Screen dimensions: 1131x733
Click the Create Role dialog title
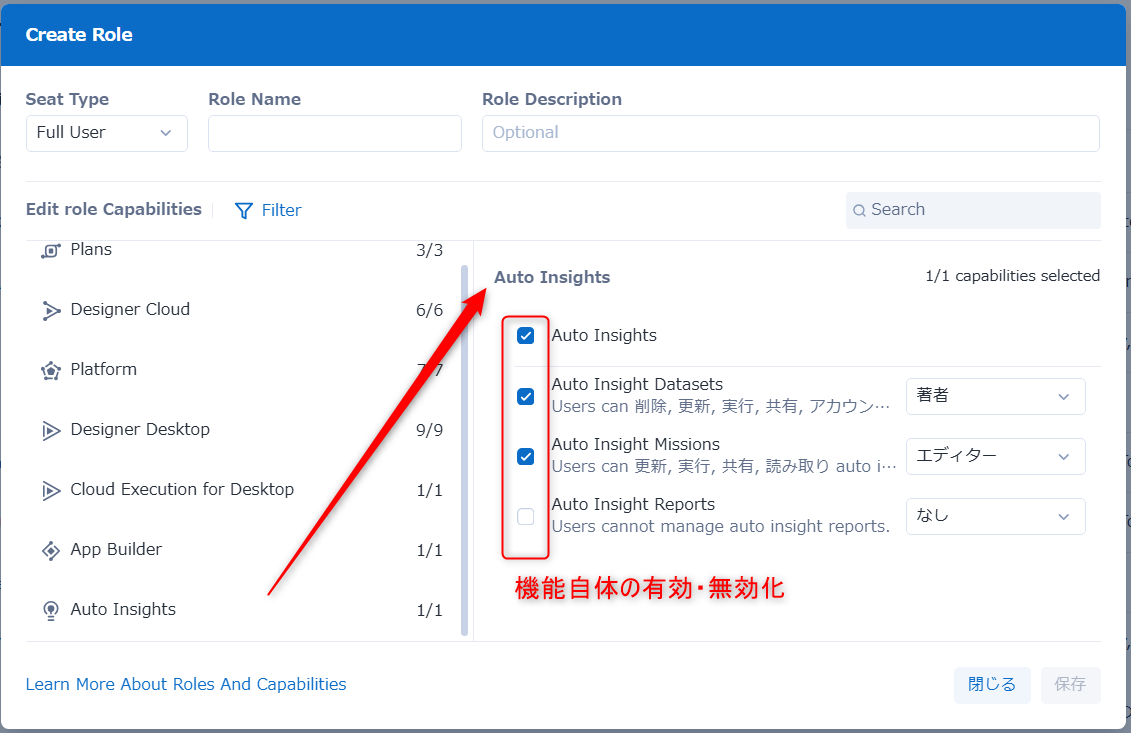[79, 35]
